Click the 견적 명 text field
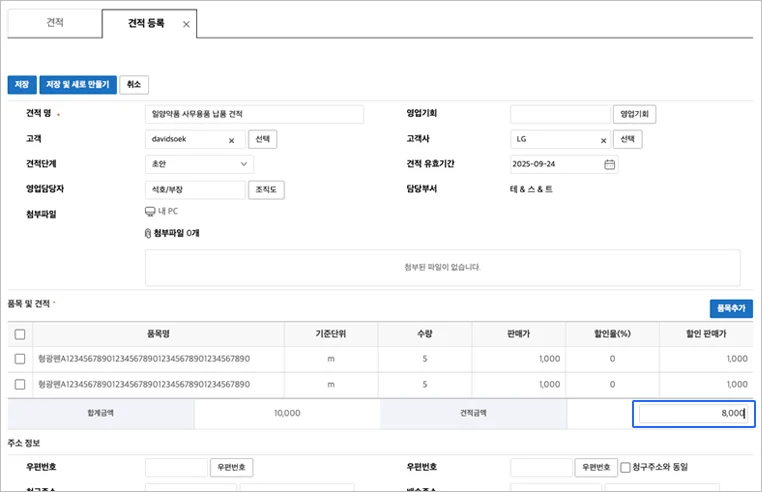This screenshot has width=762, height=492. [x=254, y=114]
